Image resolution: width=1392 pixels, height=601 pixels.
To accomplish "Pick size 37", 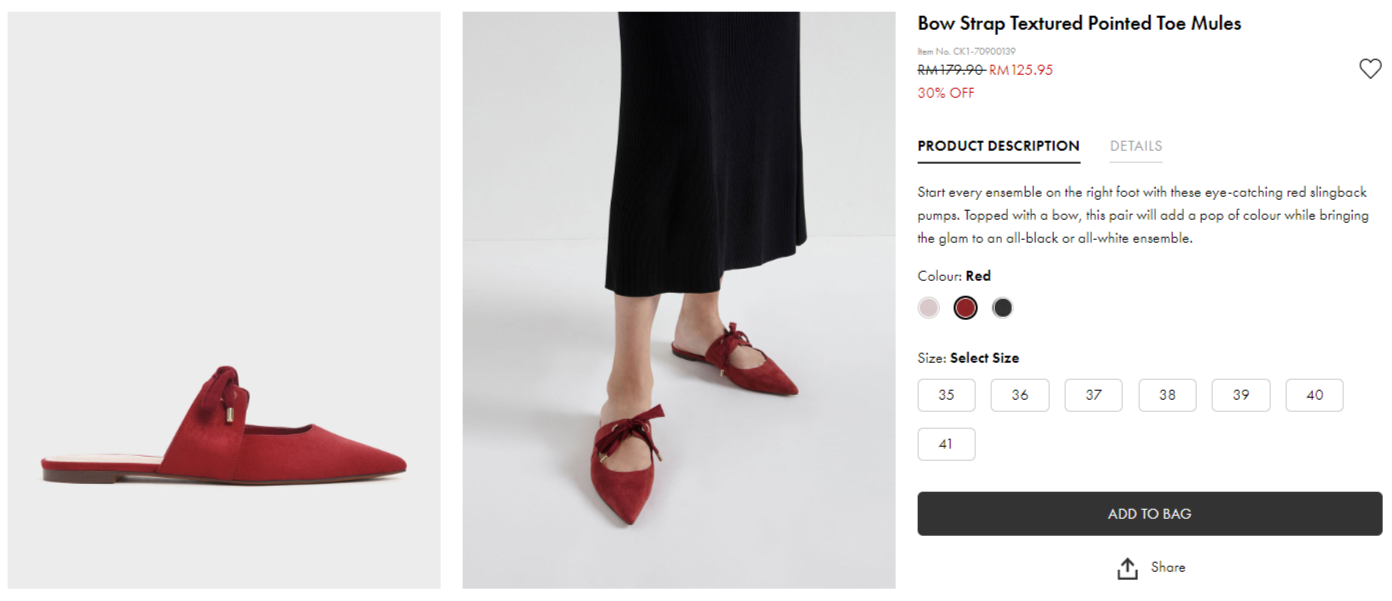I will (1093, 395).
